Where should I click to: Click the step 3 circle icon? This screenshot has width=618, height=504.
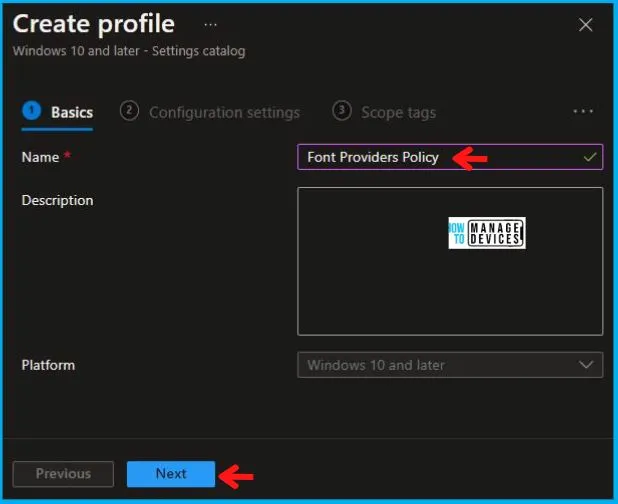click(342, 112)
